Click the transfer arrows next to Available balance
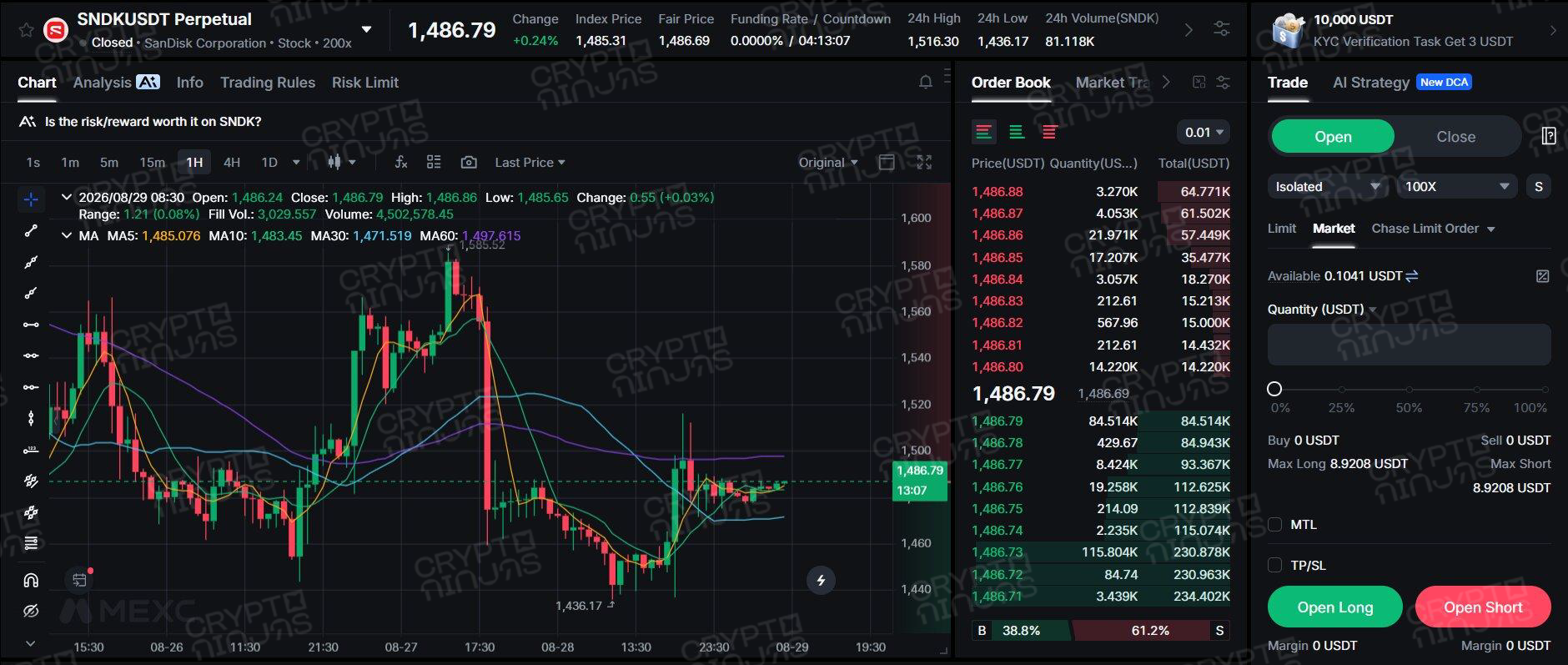 point(1412,276)
